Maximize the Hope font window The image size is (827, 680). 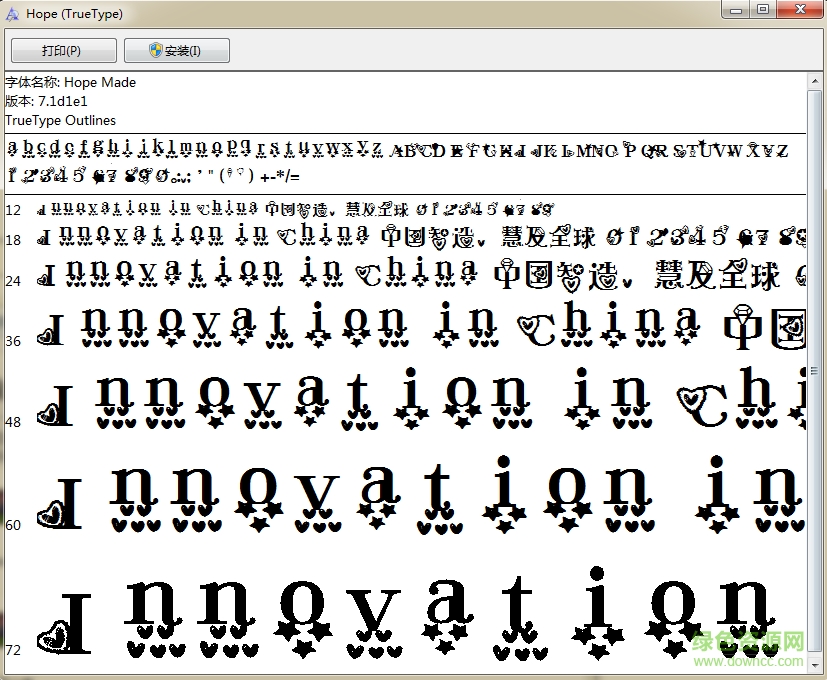click(x=763, y=9)
